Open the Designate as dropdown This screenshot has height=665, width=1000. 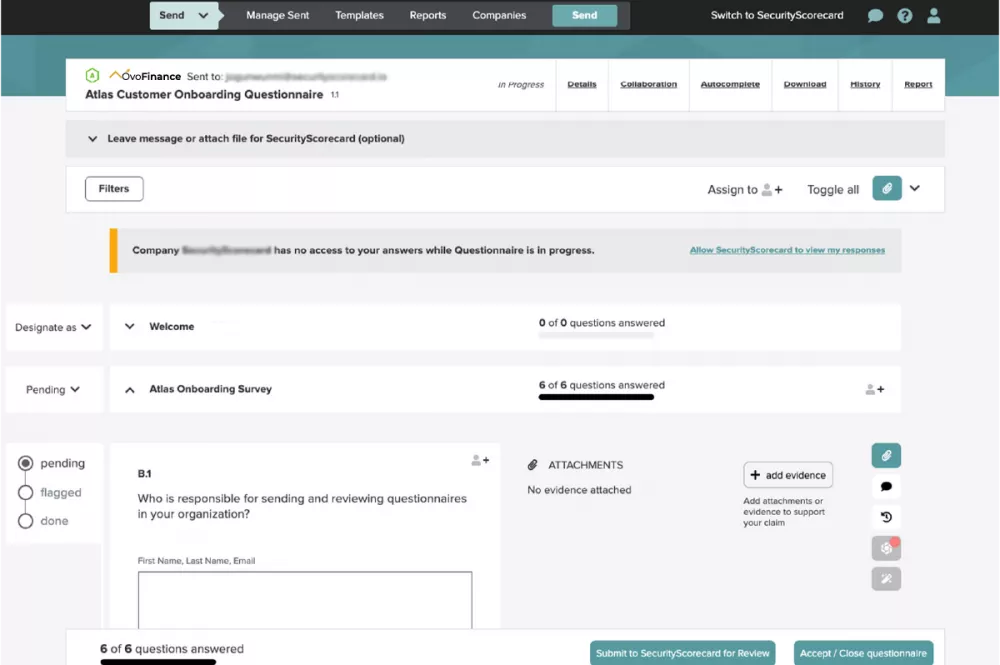[53, 327]
